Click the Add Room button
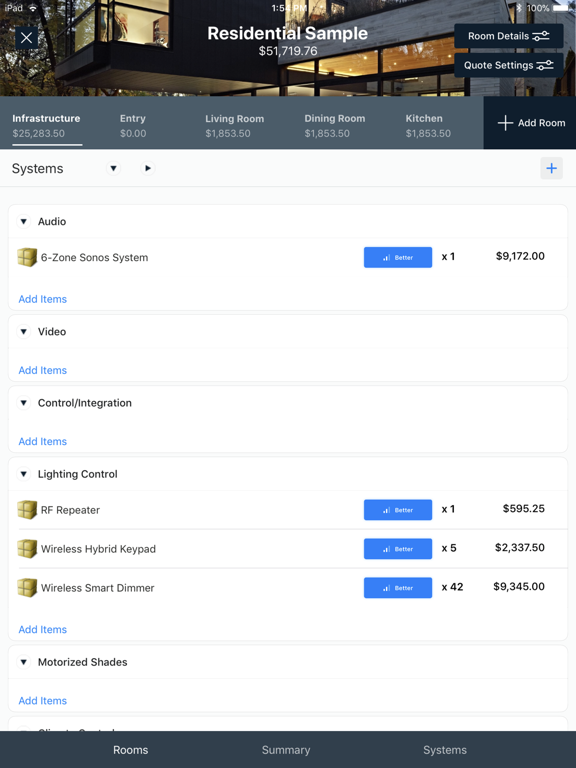The image size is (576, 768). coord(531,123)
